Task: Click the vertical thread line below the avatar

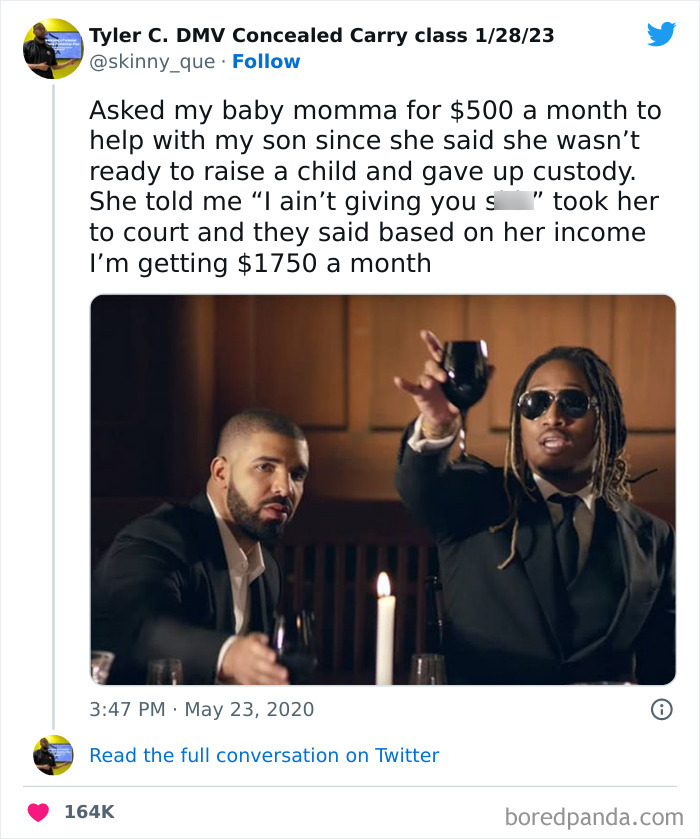Action: click(53, 400)
